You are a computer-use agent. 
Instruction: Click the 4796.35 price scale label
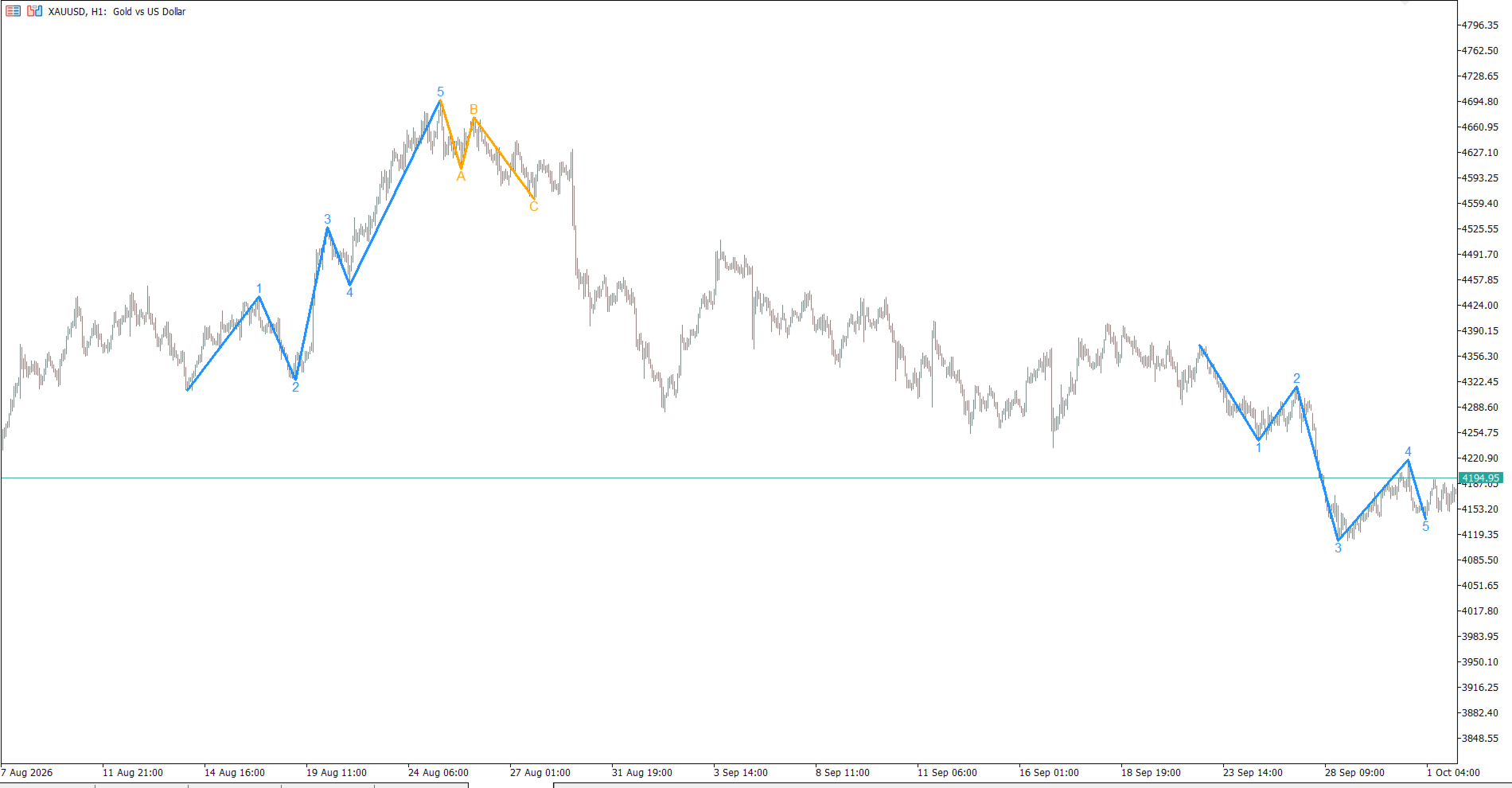point(1479,25)
